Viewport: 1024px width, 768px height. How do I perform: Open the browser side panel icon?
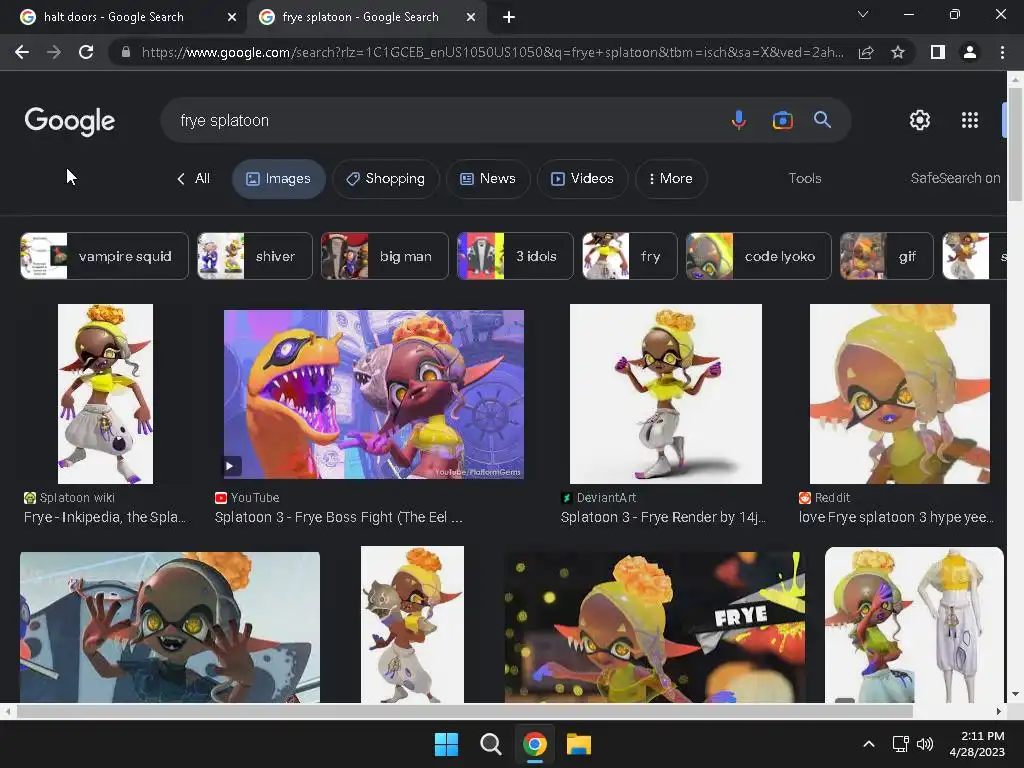coord(938,52)
